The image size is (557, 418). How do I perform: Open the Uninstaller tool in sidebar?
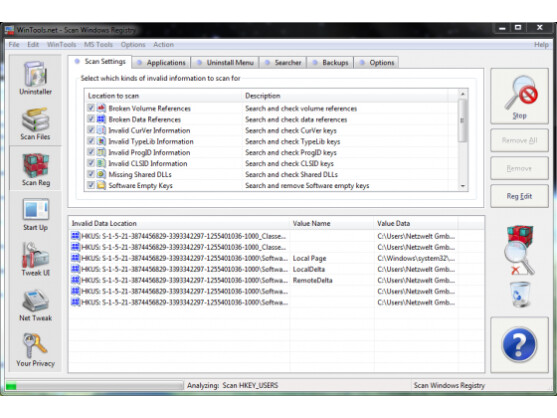click(x=36, y=78)
